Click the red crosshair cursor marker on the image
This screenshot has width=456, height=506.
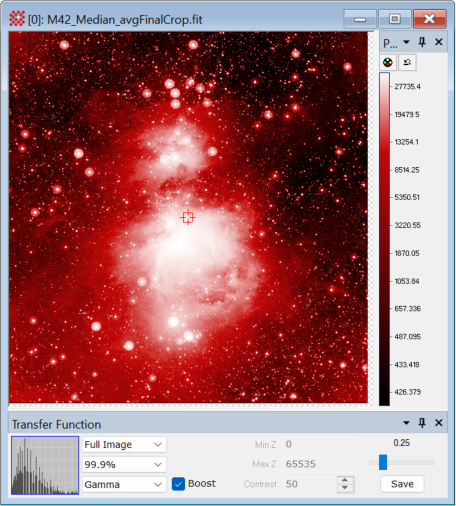188,217
